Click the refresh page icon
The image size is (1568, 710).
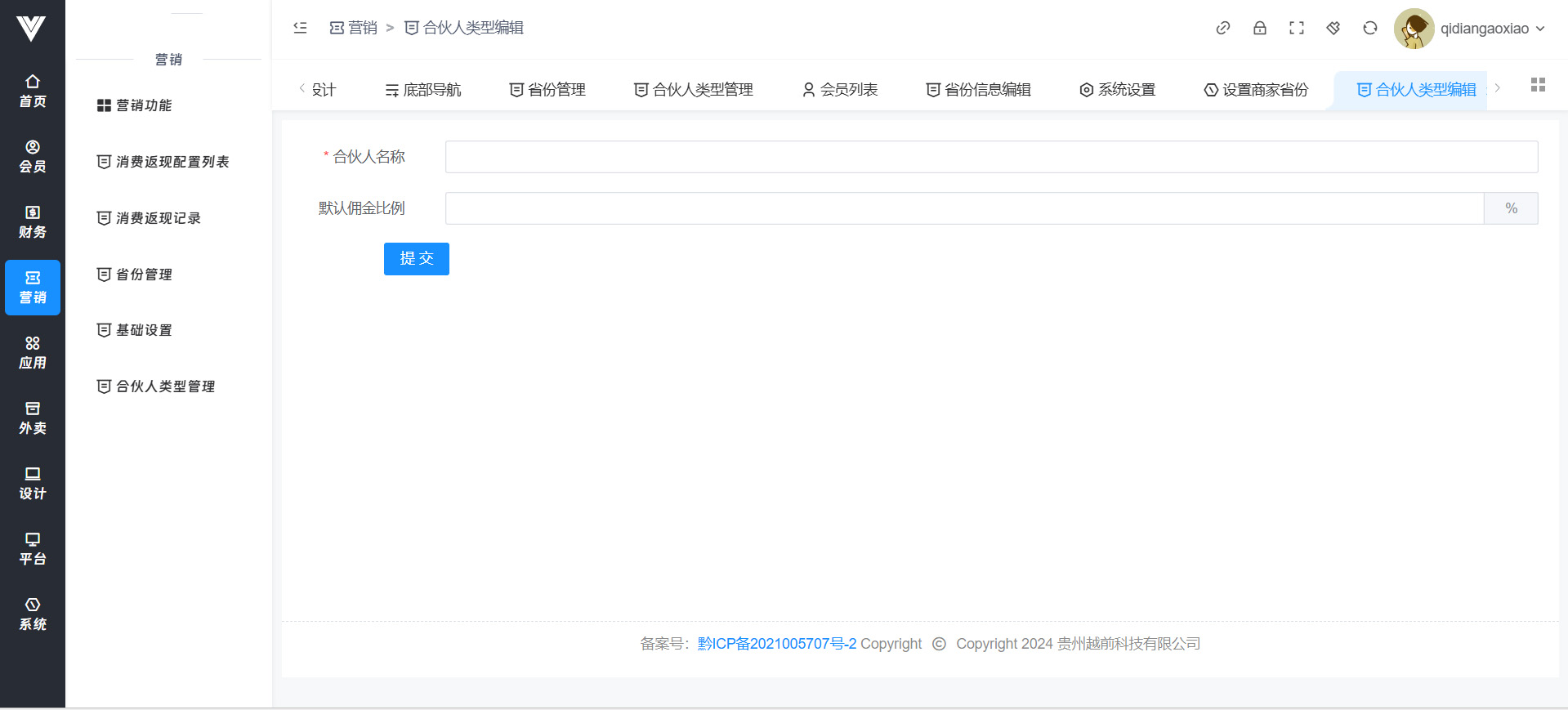(1369, 28)
